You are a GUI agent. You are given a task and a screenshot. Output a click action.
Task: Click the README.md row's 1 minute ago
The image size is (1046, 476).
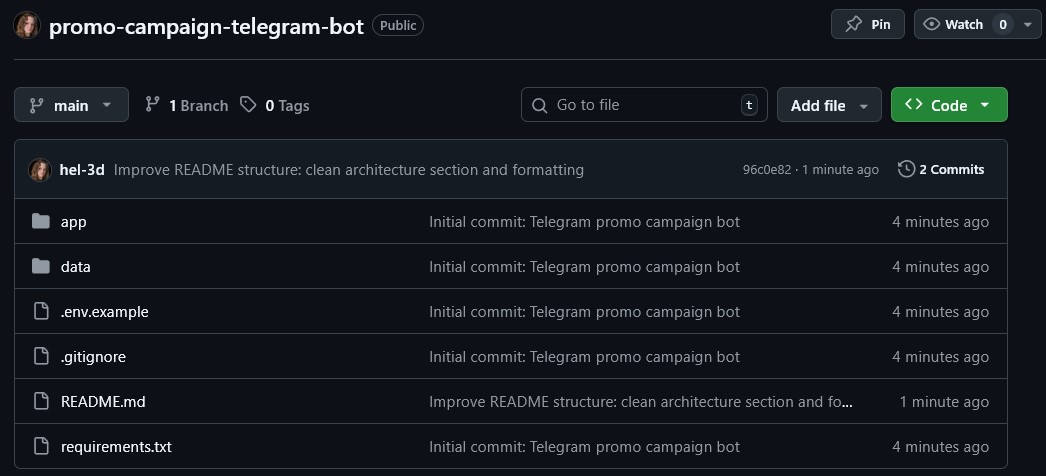[x=944, y=401]
